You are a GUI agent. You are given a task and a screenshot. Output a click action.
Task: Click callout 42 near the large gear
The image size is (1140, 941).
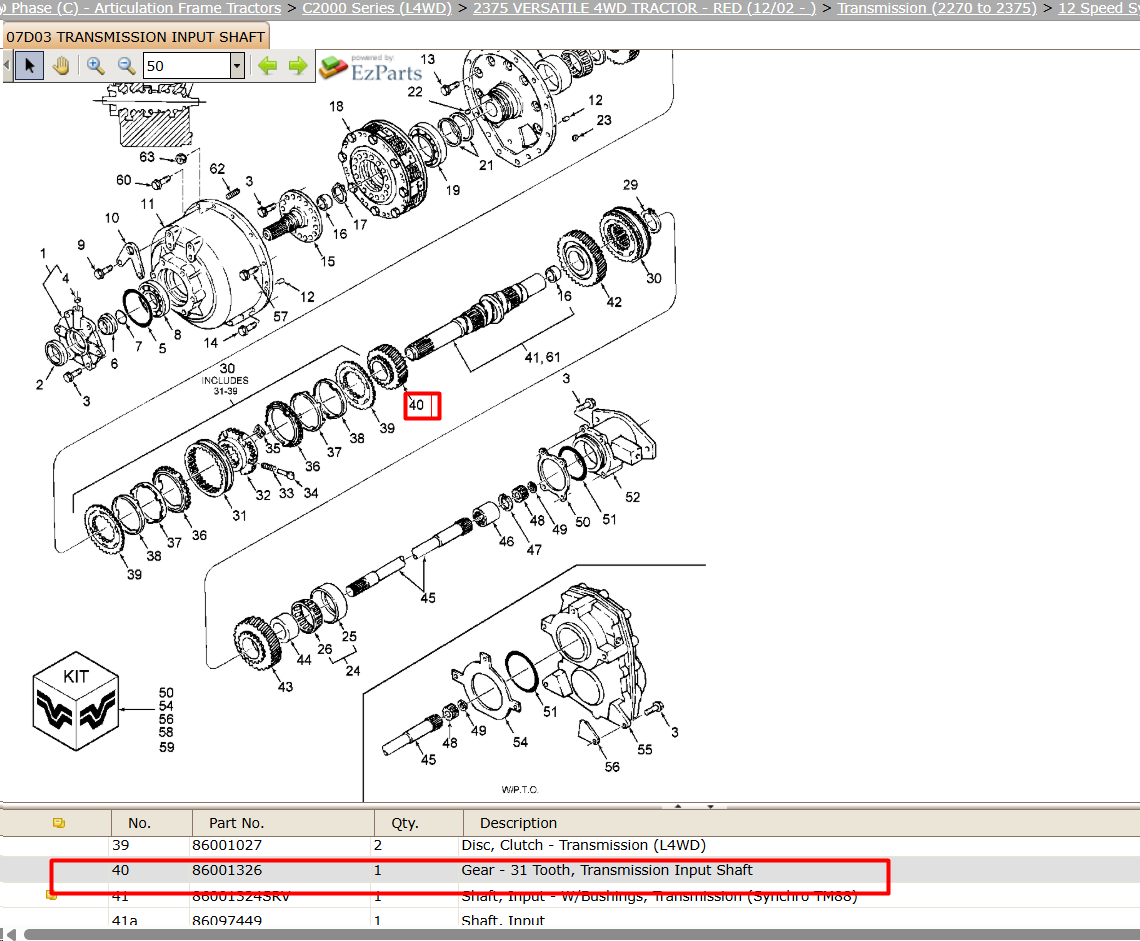pos(614,302)
